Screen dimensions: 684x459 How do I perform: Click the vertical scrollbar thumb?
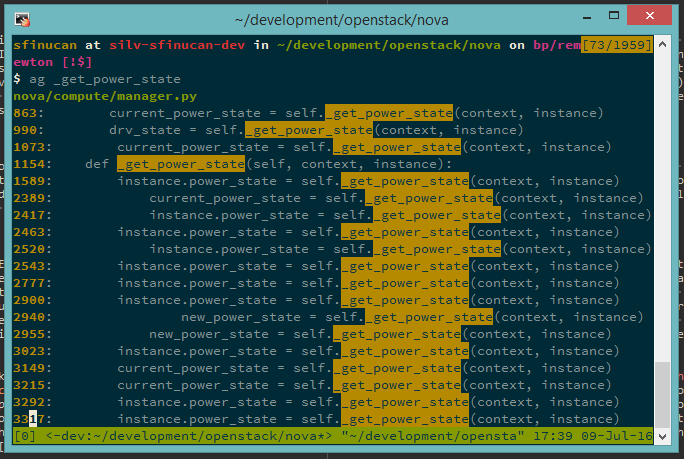(x=662, y=395)
